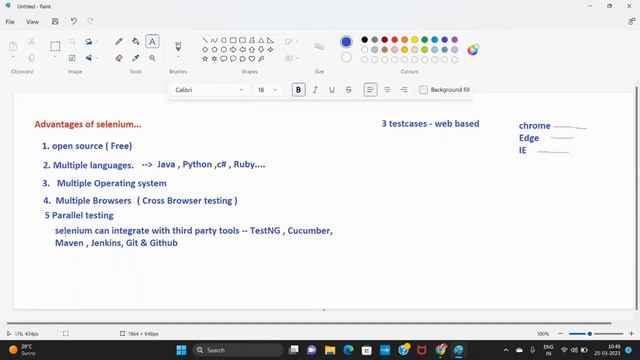Toggle Bold text formatting
The image size is (640, 360).
tap(298, 90)
